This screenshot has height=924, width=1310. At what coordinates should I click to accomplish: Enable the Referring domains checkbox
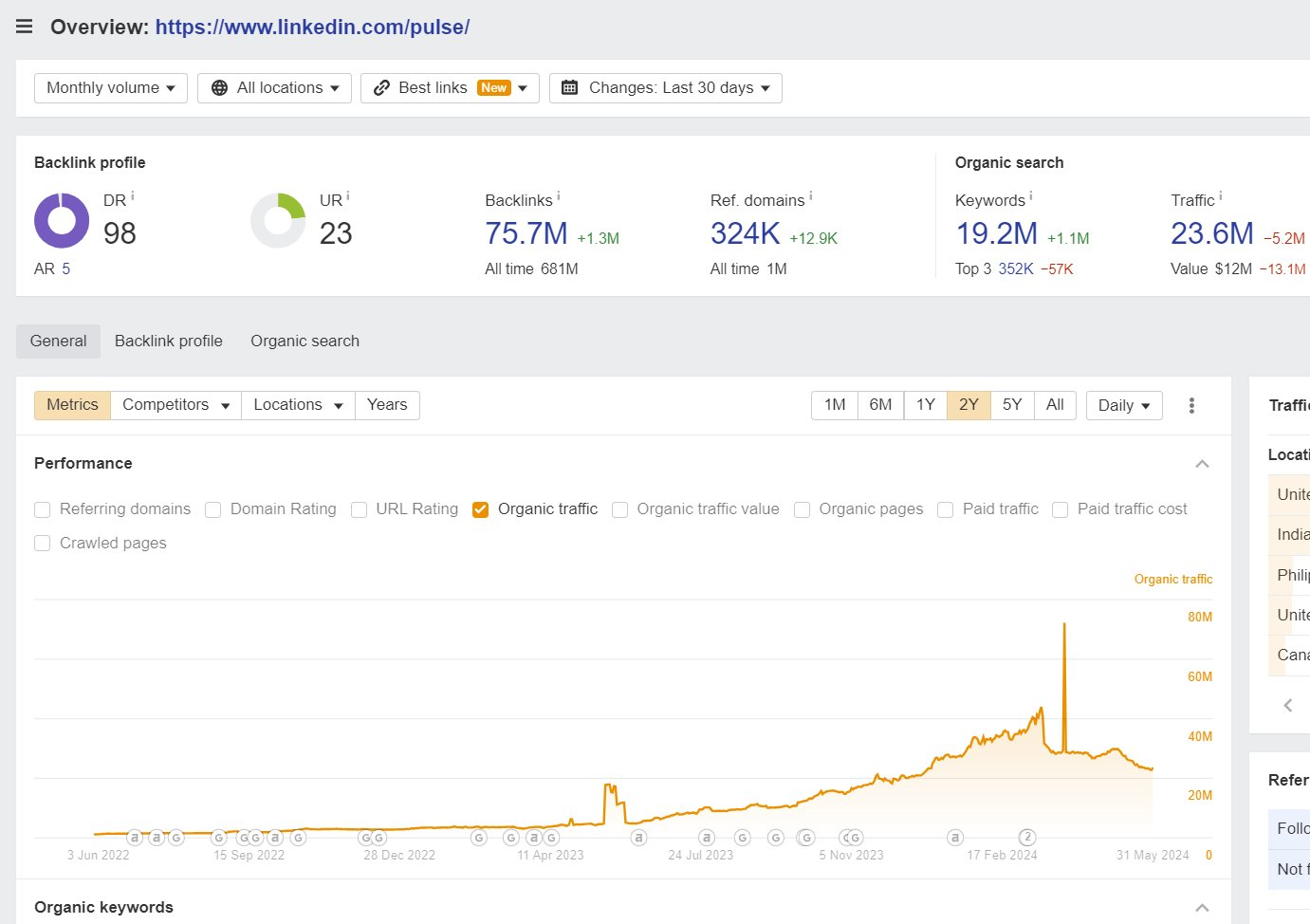(x=42, y=509)
